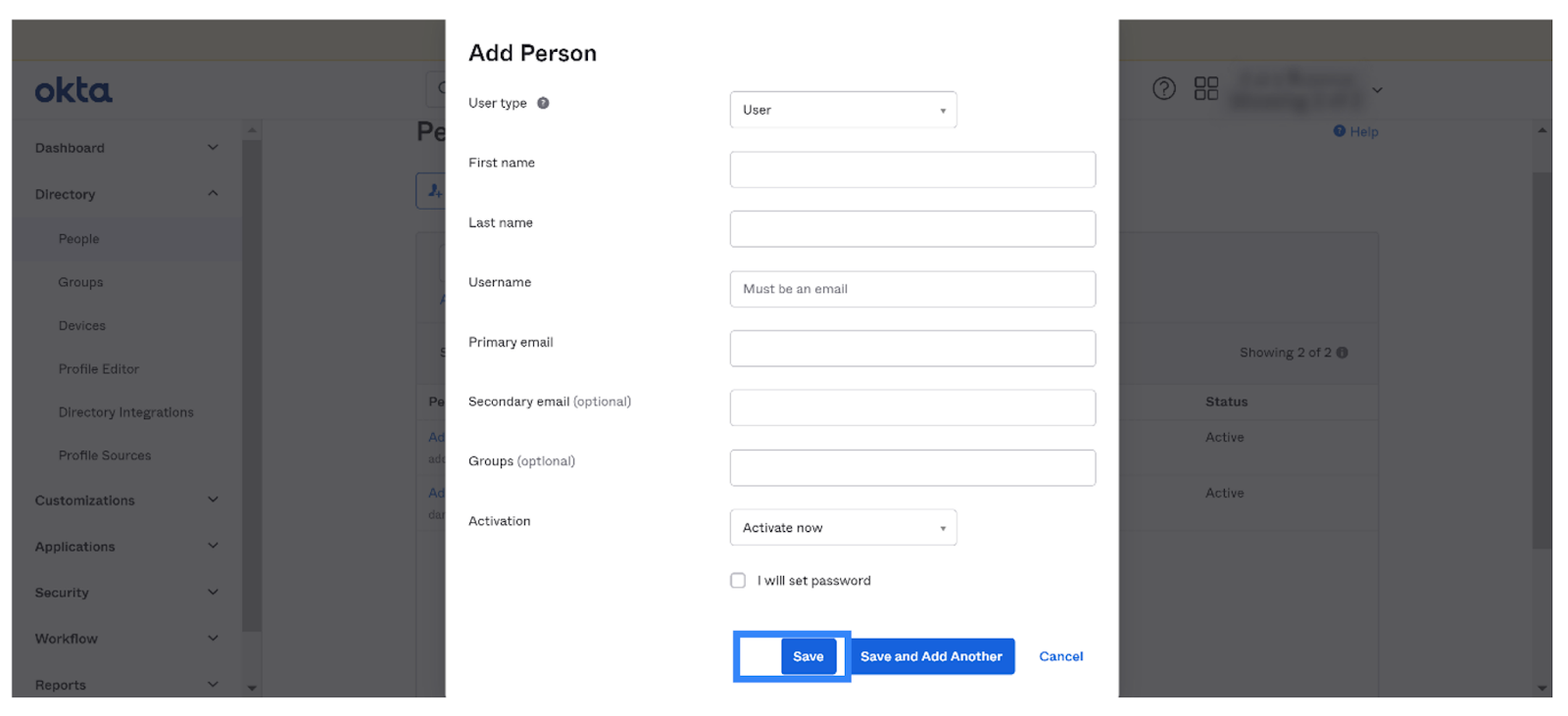Open the apps grid icon in header

1206,89
